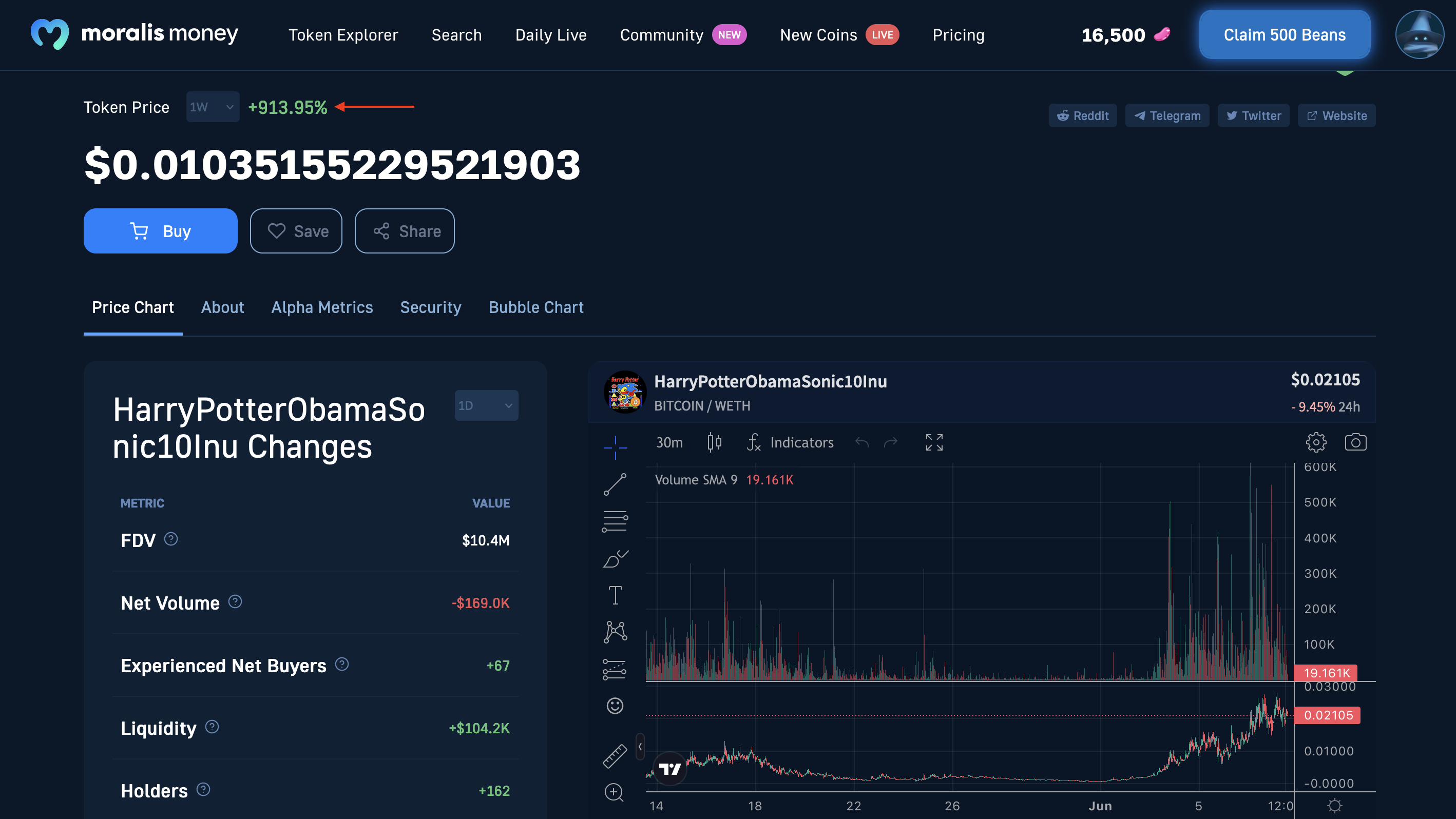Click Experienced Net Buyers help icon
This screenshot has width=1456, height=819.
[x=342, y=665]
